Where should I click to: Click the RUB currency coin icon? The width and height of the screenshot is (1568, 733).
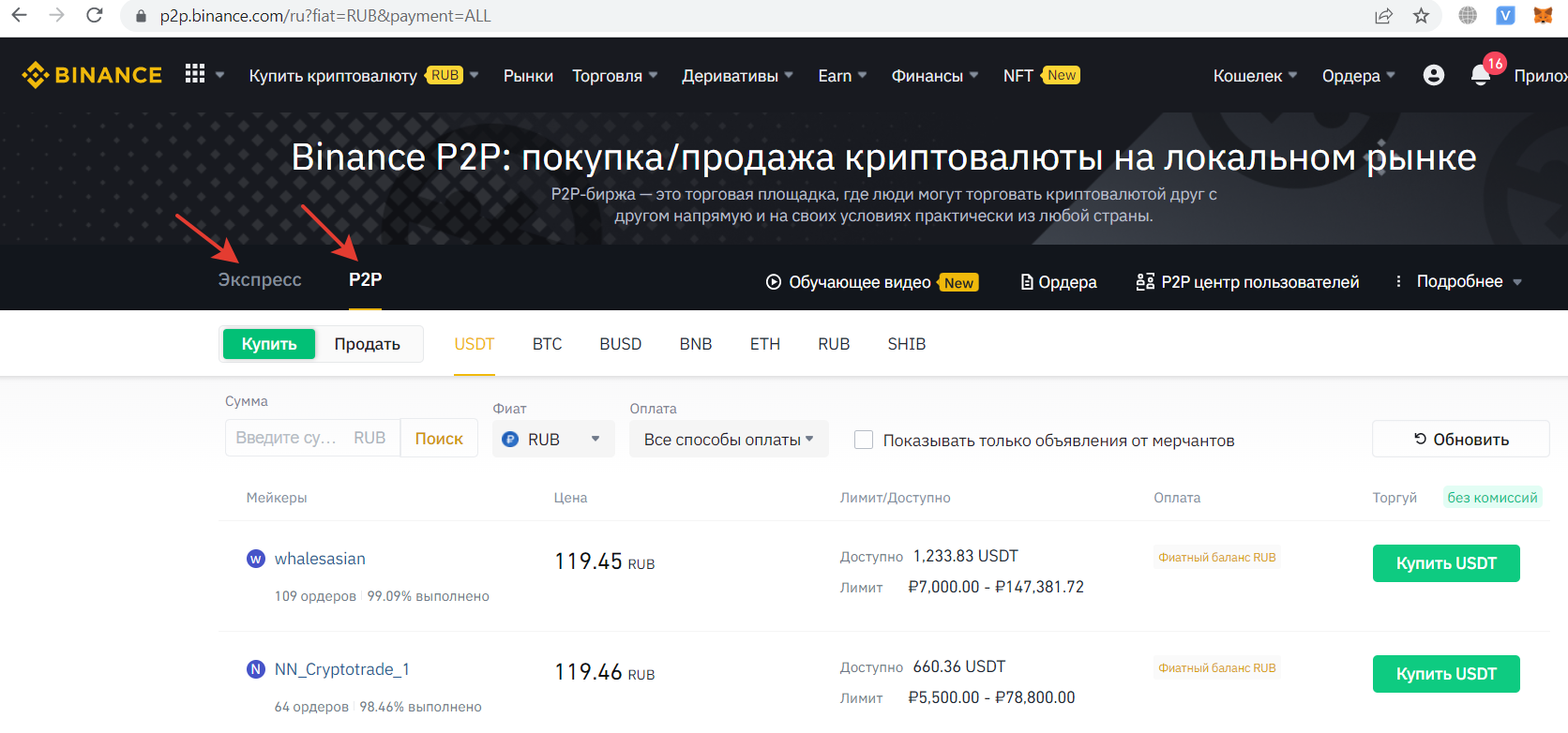[x=510, y=439]
